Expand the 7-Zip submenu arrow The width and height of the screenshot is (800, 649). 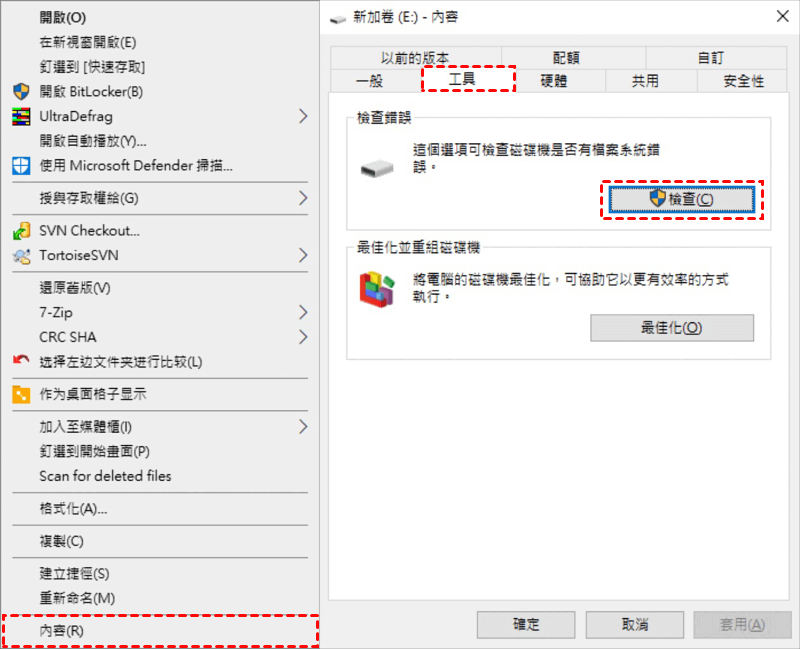pos(303,312)
